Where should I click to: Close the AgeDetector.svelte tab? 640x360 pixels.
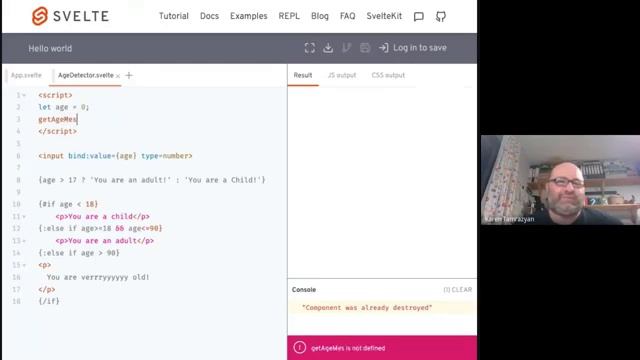(x=118, y=76)
